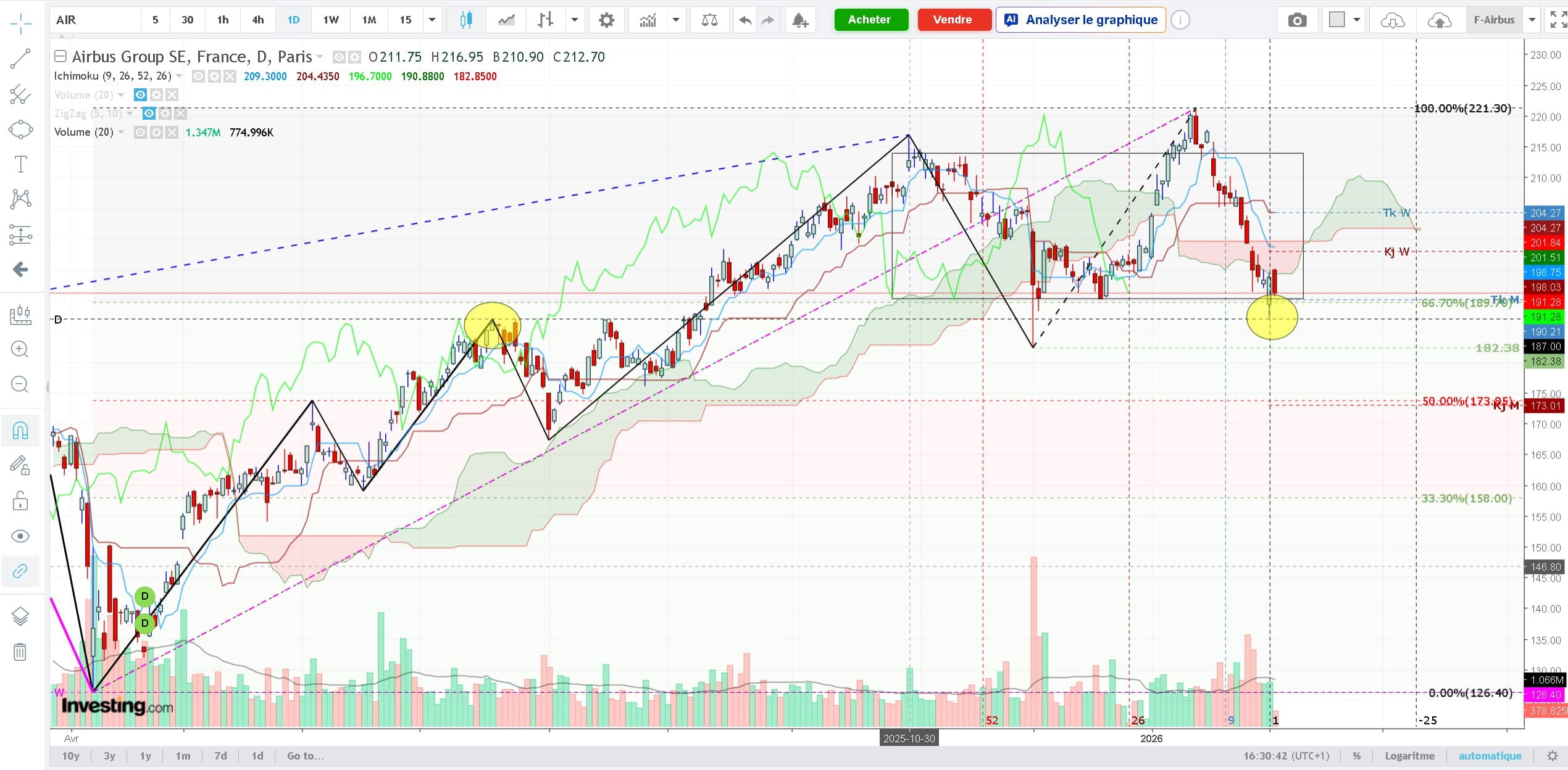This screenshot has width=1568, height=770.
Task: Select the trend line drawing tool
Action: 20,59
